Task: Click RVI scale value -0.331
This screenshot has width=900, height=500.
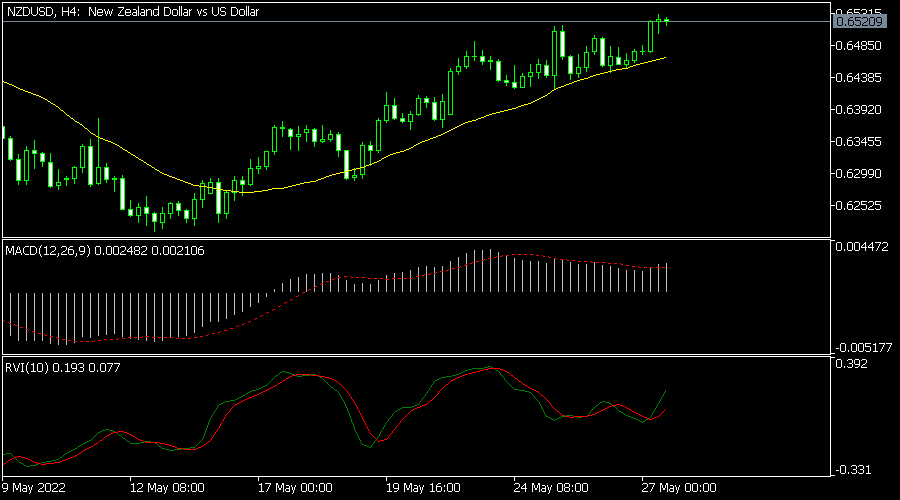Action: [852, 470]
